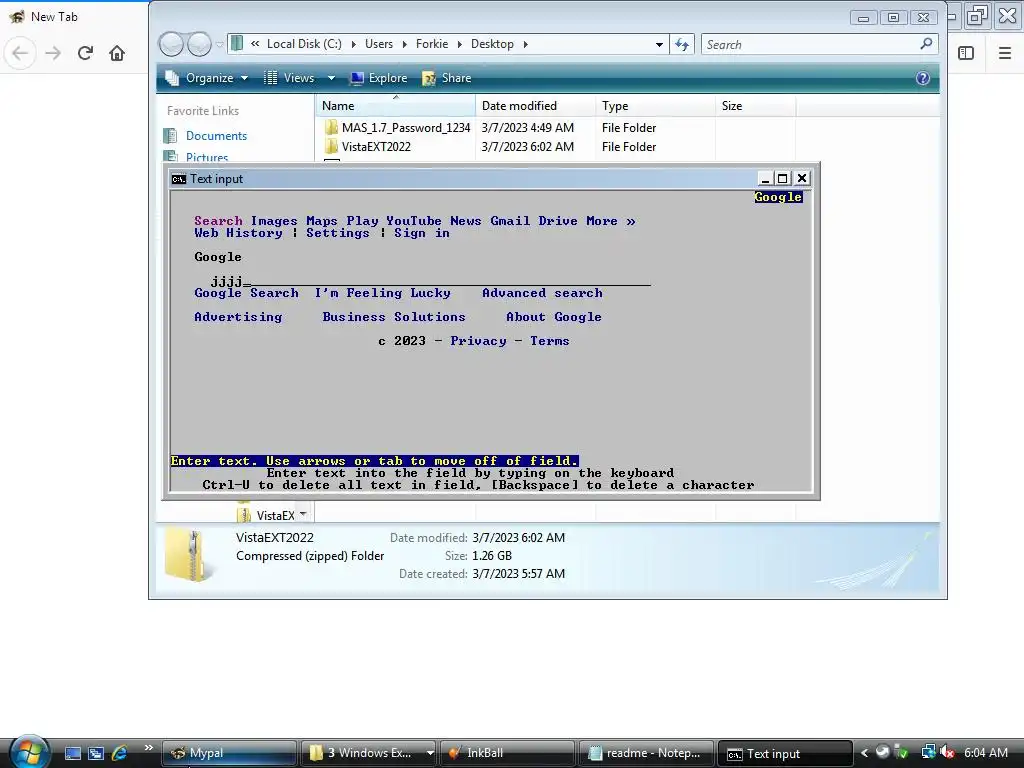Sort files by Name column

pos(396,106)
